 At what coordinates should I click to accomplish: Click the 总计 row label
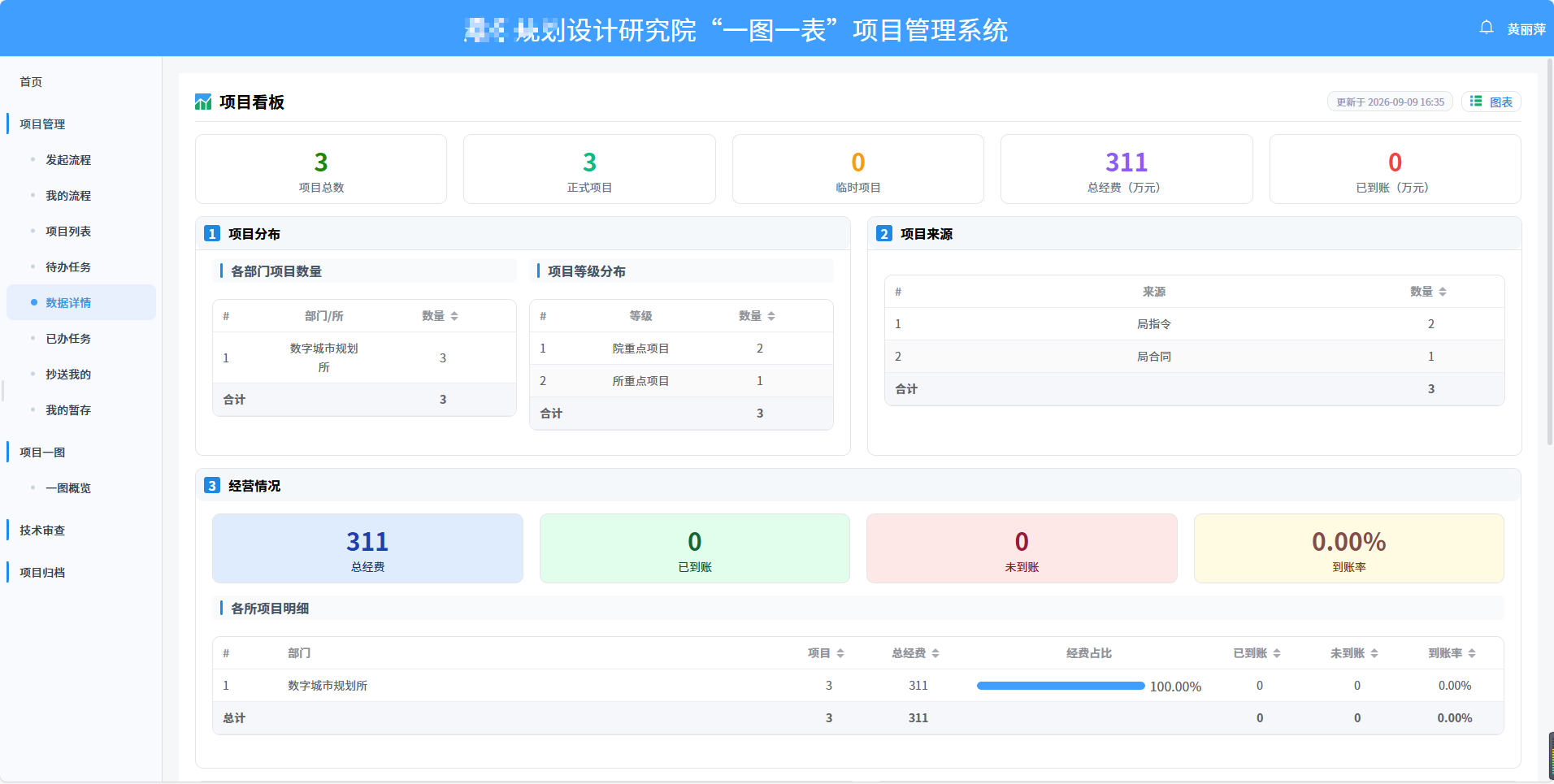[x=234, y=718]
